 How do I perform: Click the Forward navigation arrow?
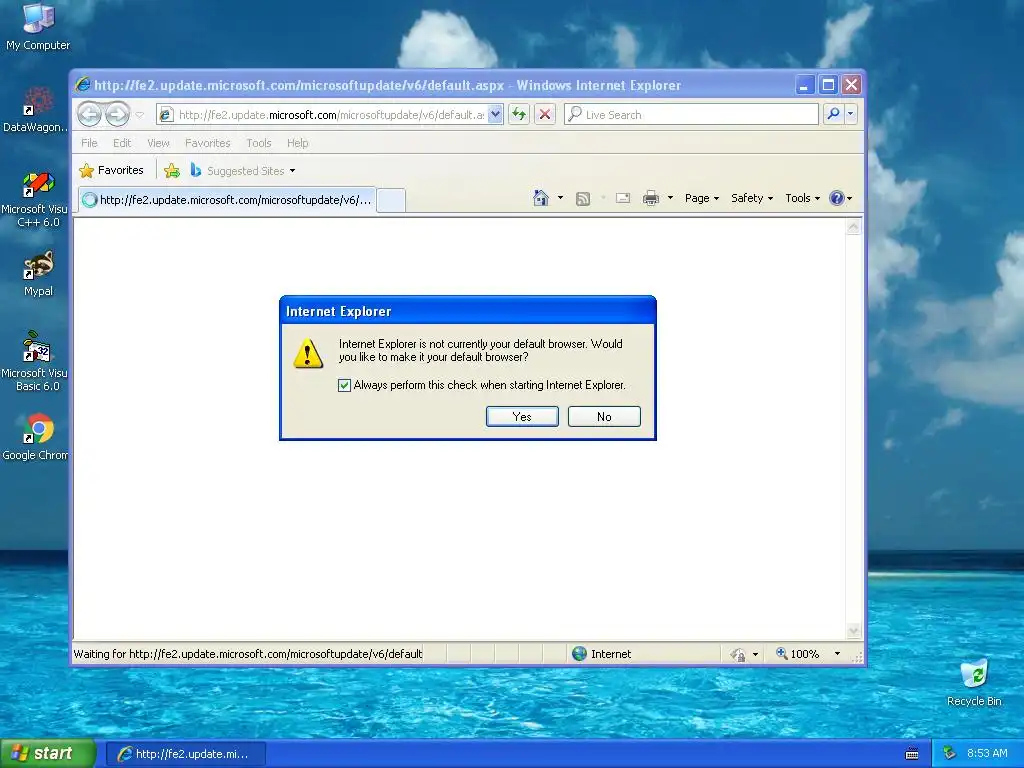118,115
